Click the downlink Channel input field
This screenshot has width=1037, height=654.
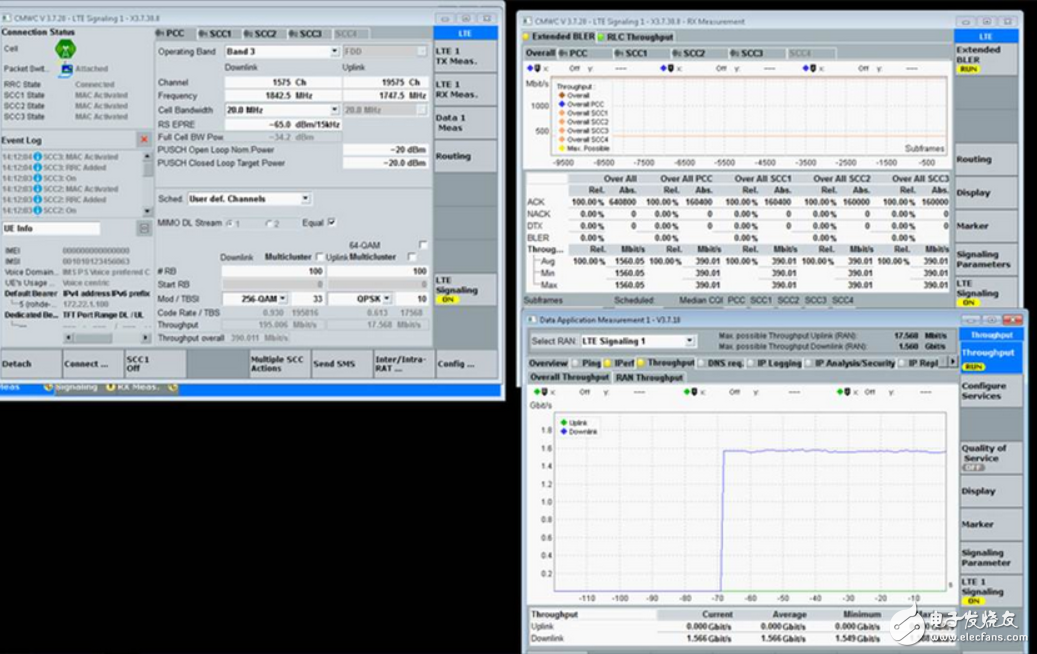click(x=282, y=82)
